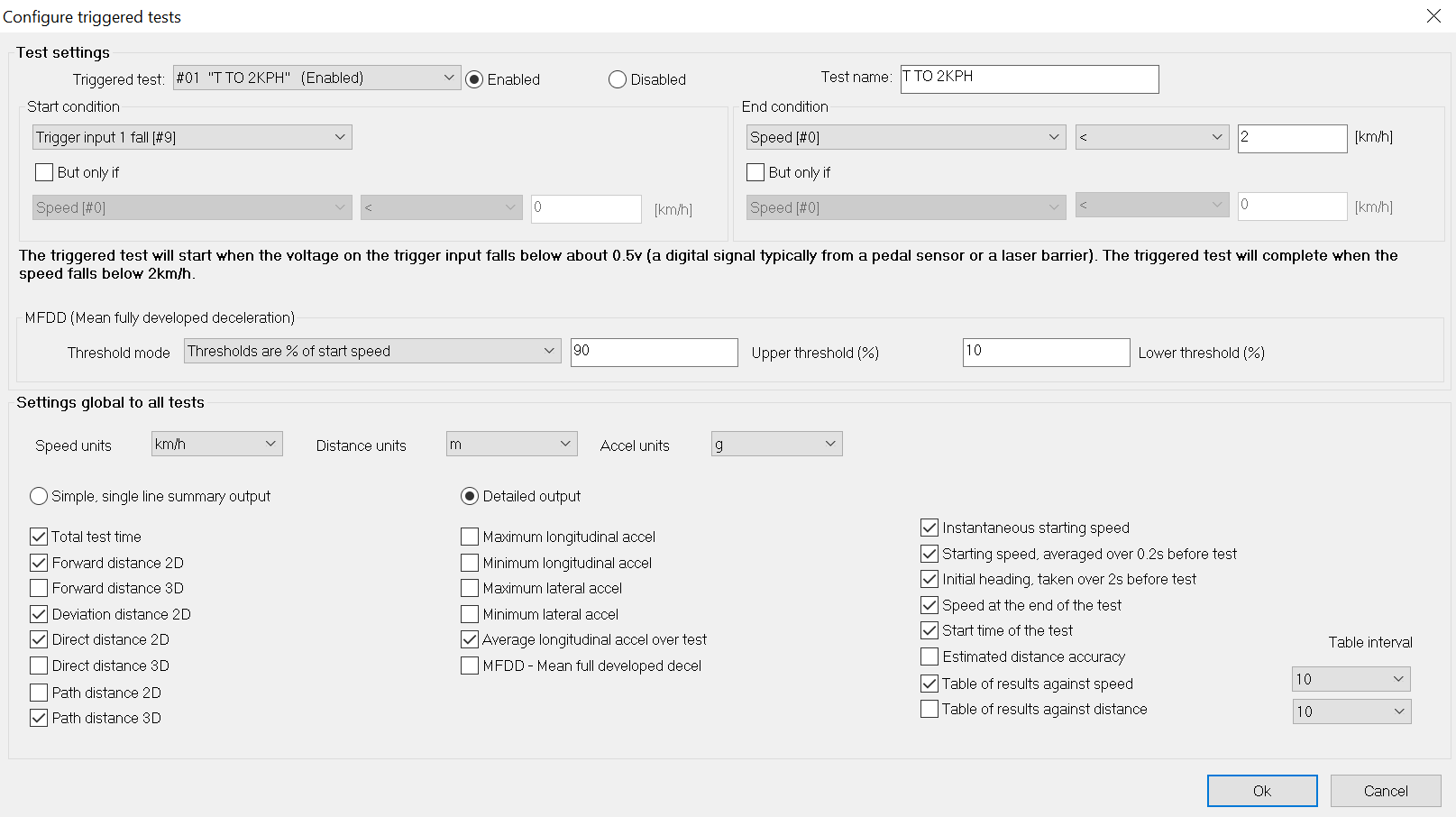Tick the Start condition 'But only if' checkbox

(44, 172)
